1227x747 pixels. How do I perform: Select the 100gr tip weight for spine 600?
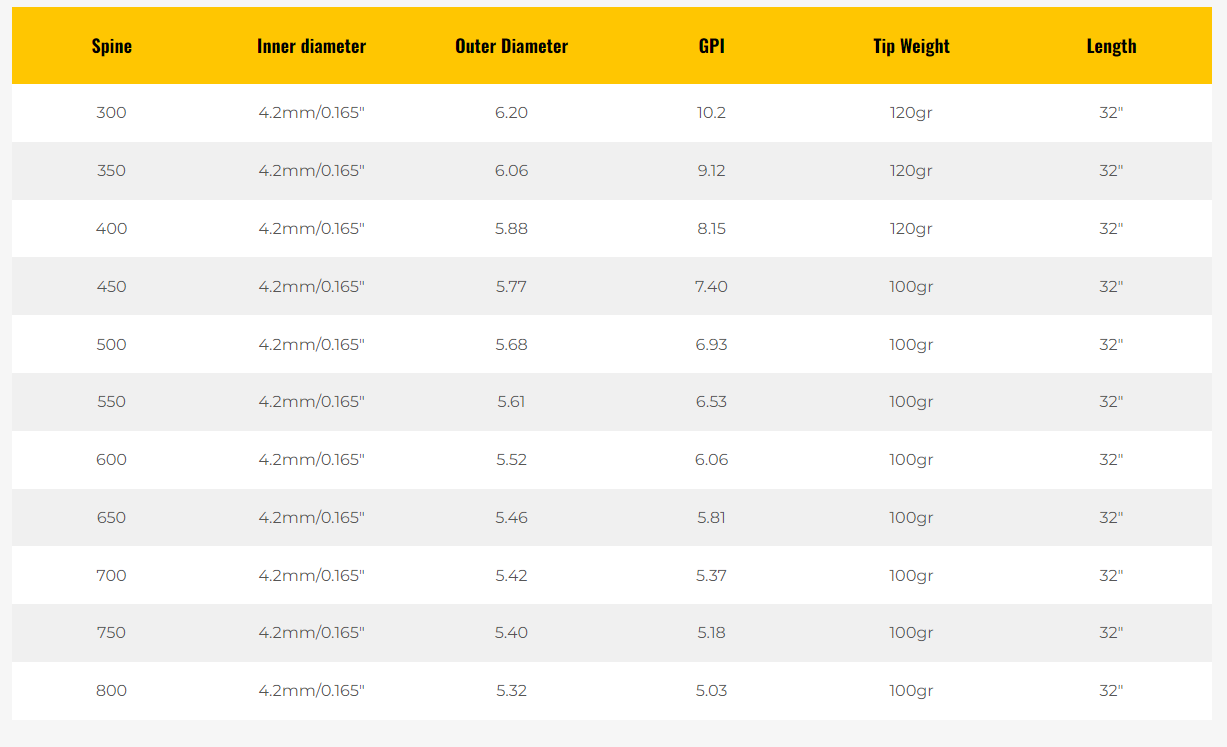[911, 460]
